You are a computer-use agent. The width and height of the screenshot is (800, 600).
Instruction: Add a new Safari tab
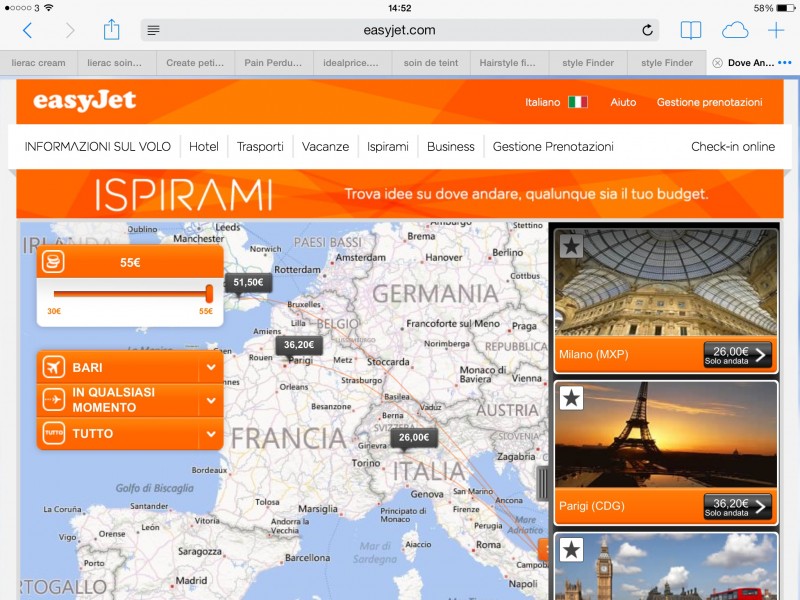click(776, 30)
